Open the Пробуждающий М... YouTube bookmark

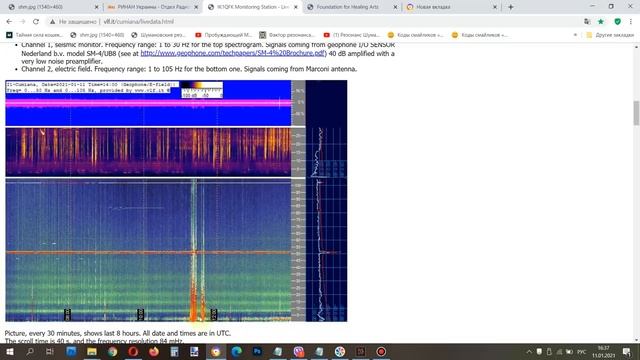click(x=224, y=35)
